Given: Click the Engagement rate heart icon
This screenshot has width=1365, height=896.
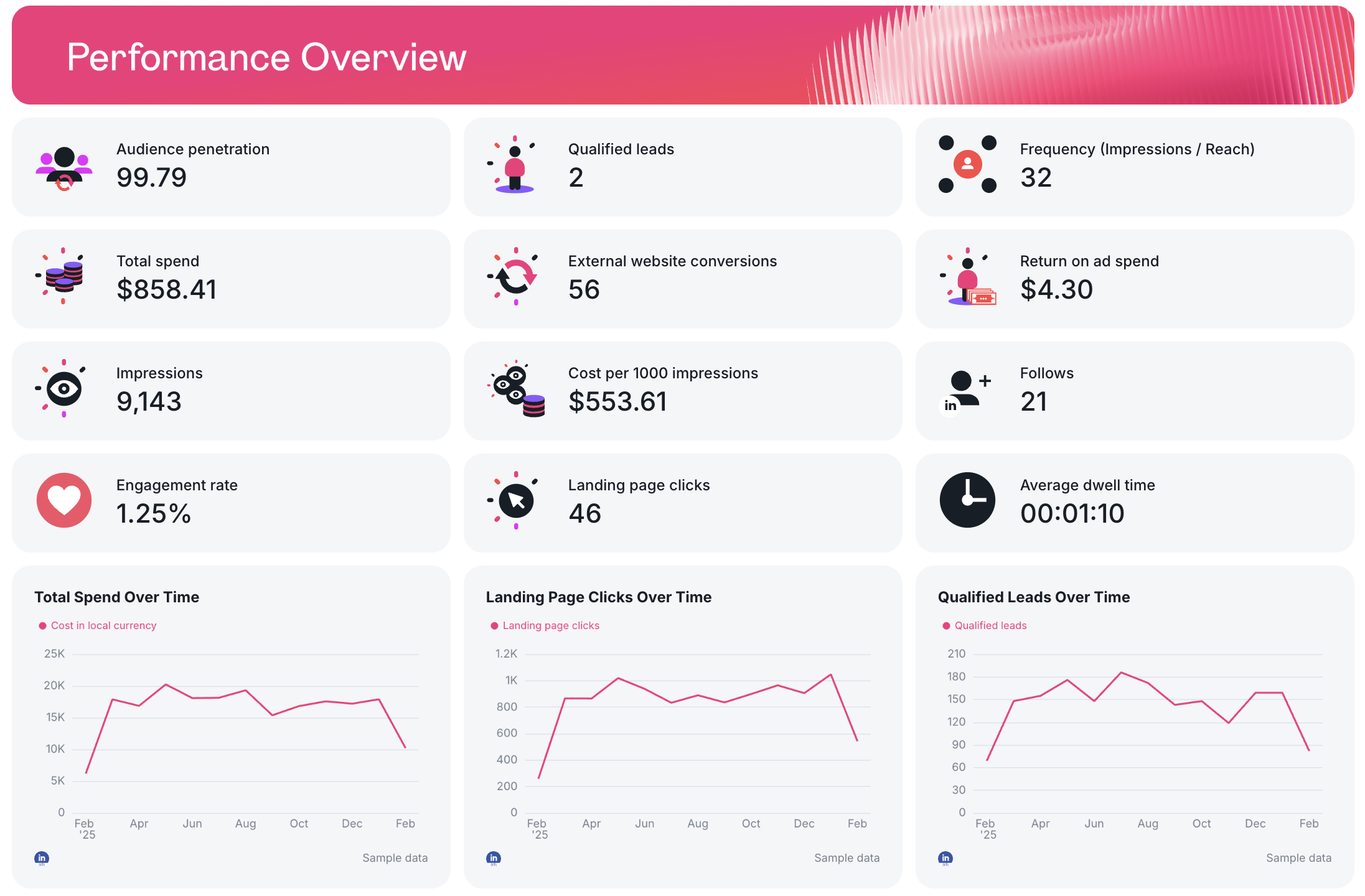Looking at the screenshot, I should click(63, 500).
